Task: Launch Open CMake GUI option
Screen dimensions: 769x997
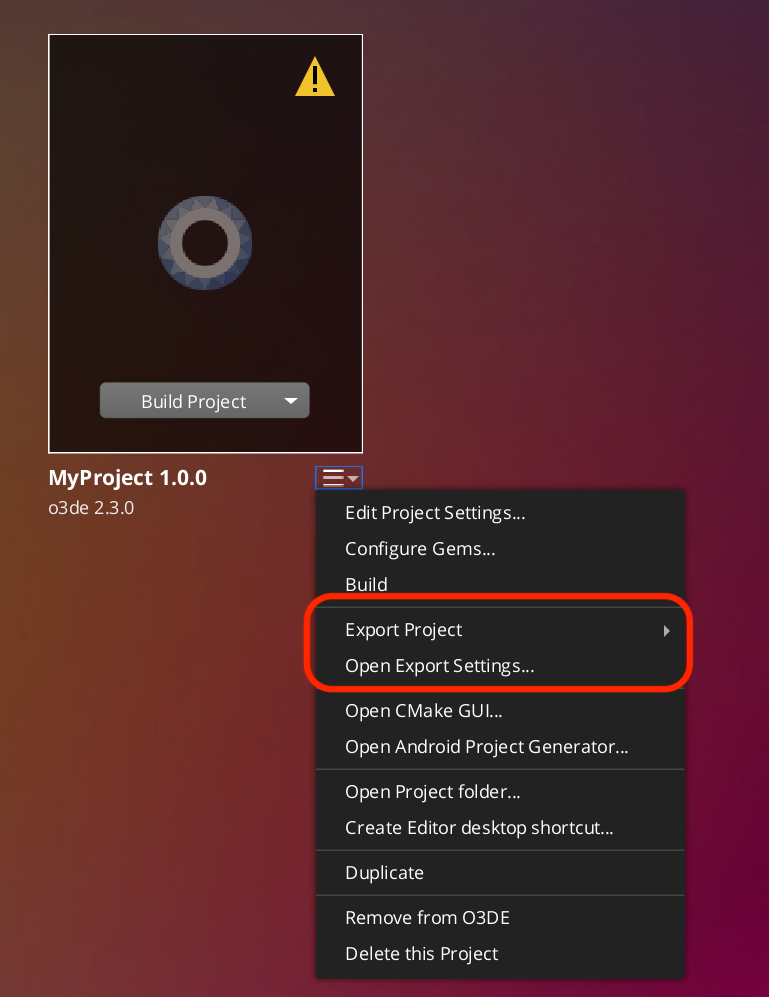Action: [423, 711]
